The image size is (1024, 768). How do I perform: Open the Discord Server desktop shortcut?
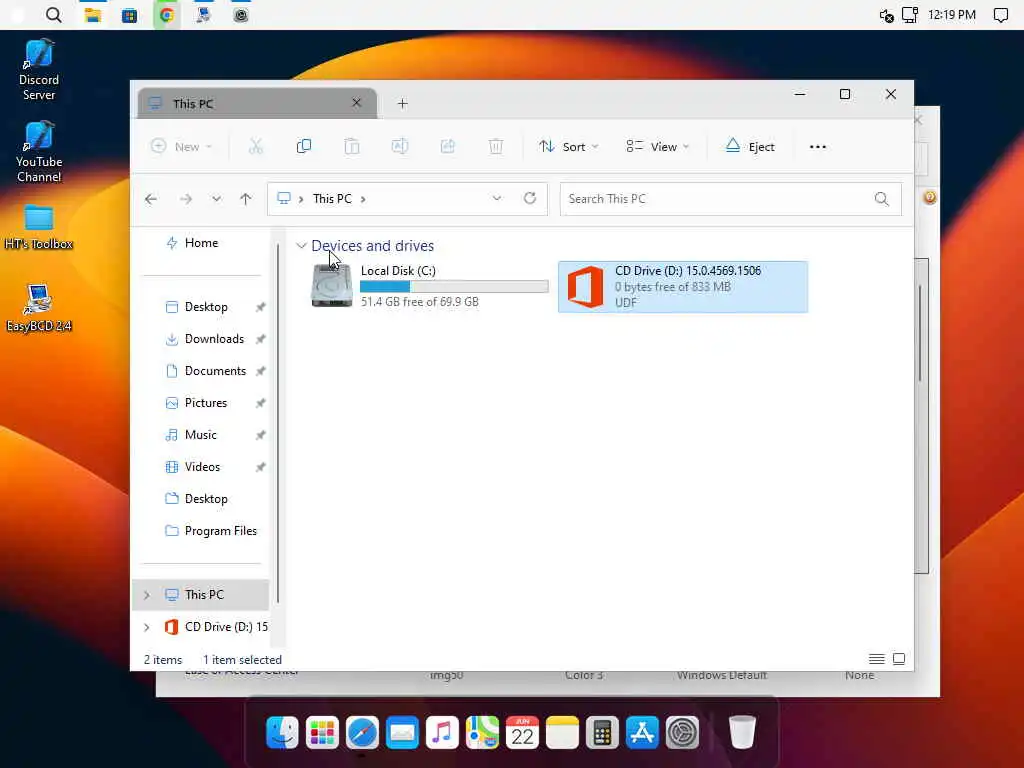[x=39, y=71]
